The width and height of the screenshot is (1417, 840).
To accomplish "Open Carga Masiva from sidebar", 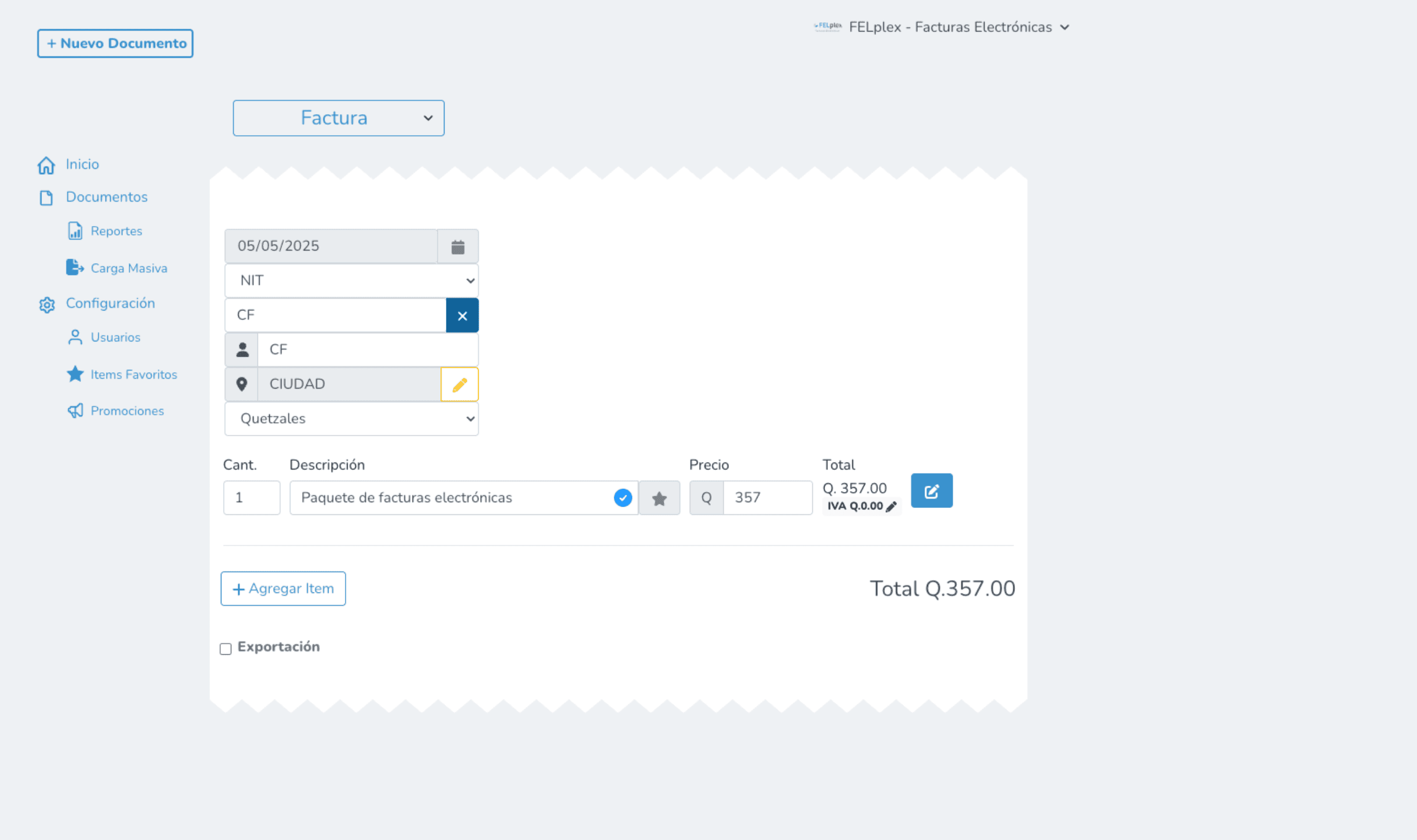I will 128,269.
